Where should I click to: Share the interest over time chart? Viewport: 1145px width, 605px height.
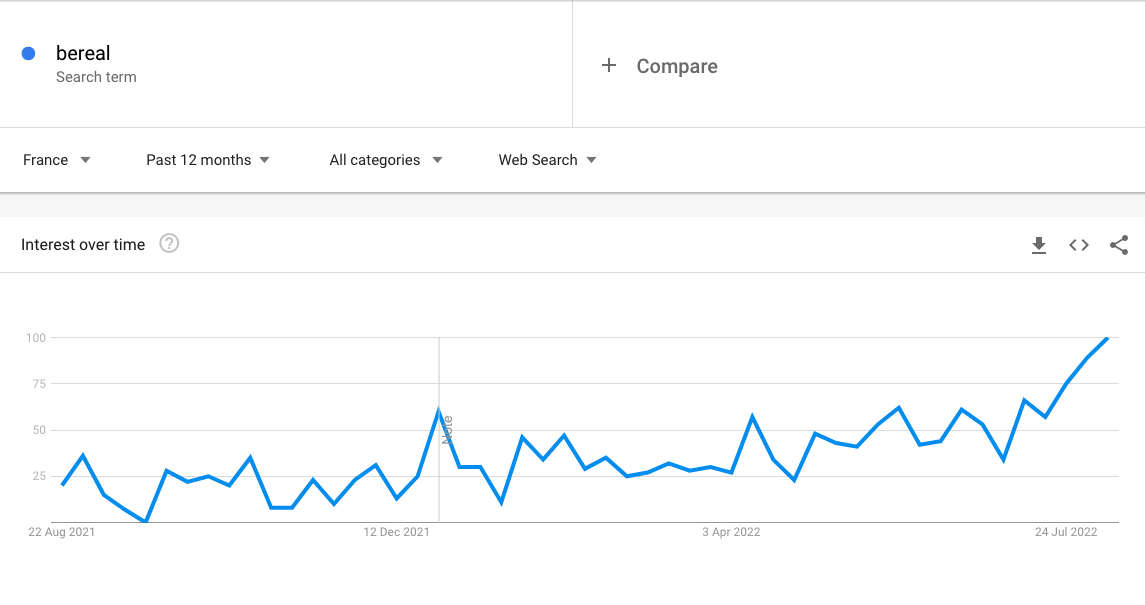click(x=1119, y=245)
